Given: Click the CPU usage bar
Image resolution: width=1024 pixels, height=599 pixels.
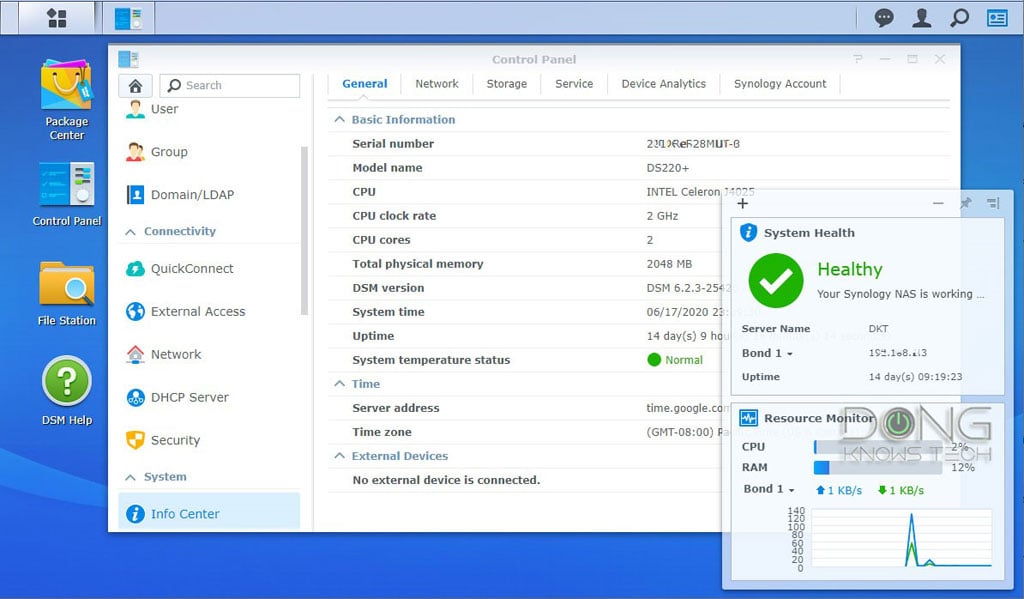Looking at the screenshot, I should pyautogui.click(x=878, y=447).
